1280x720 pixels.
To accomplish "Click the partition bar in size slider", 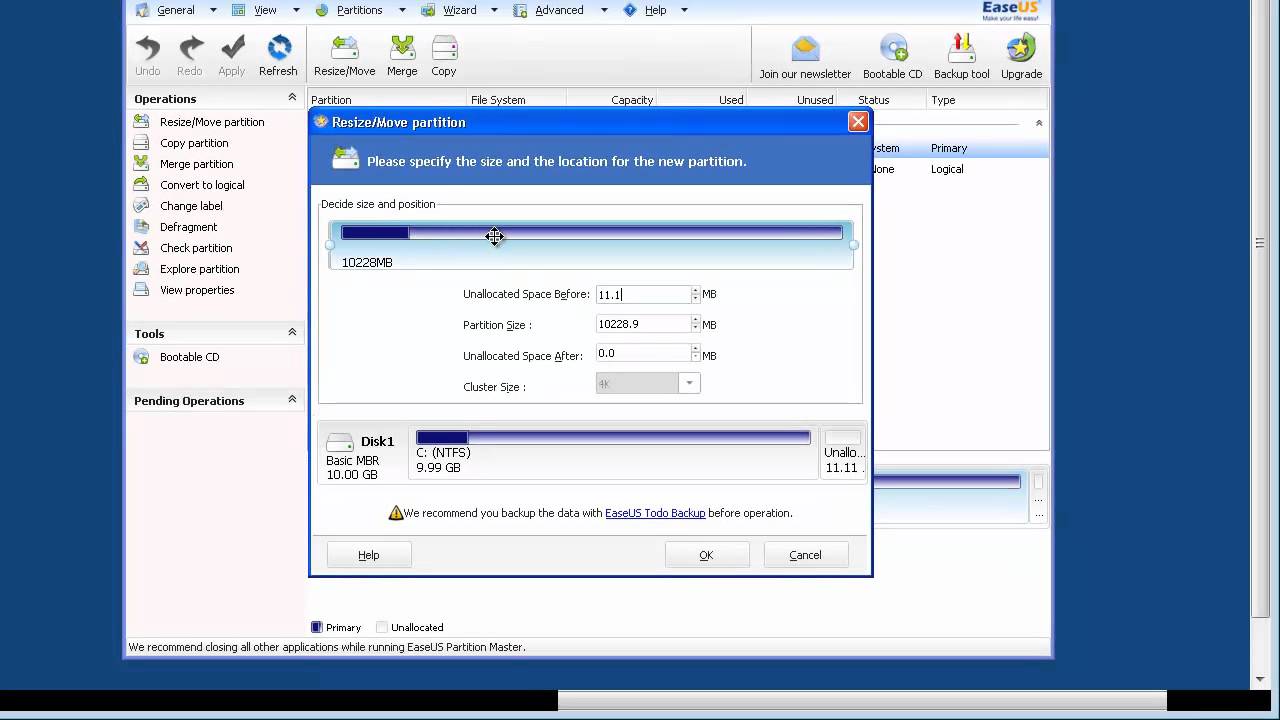I will tap(592, 233).
